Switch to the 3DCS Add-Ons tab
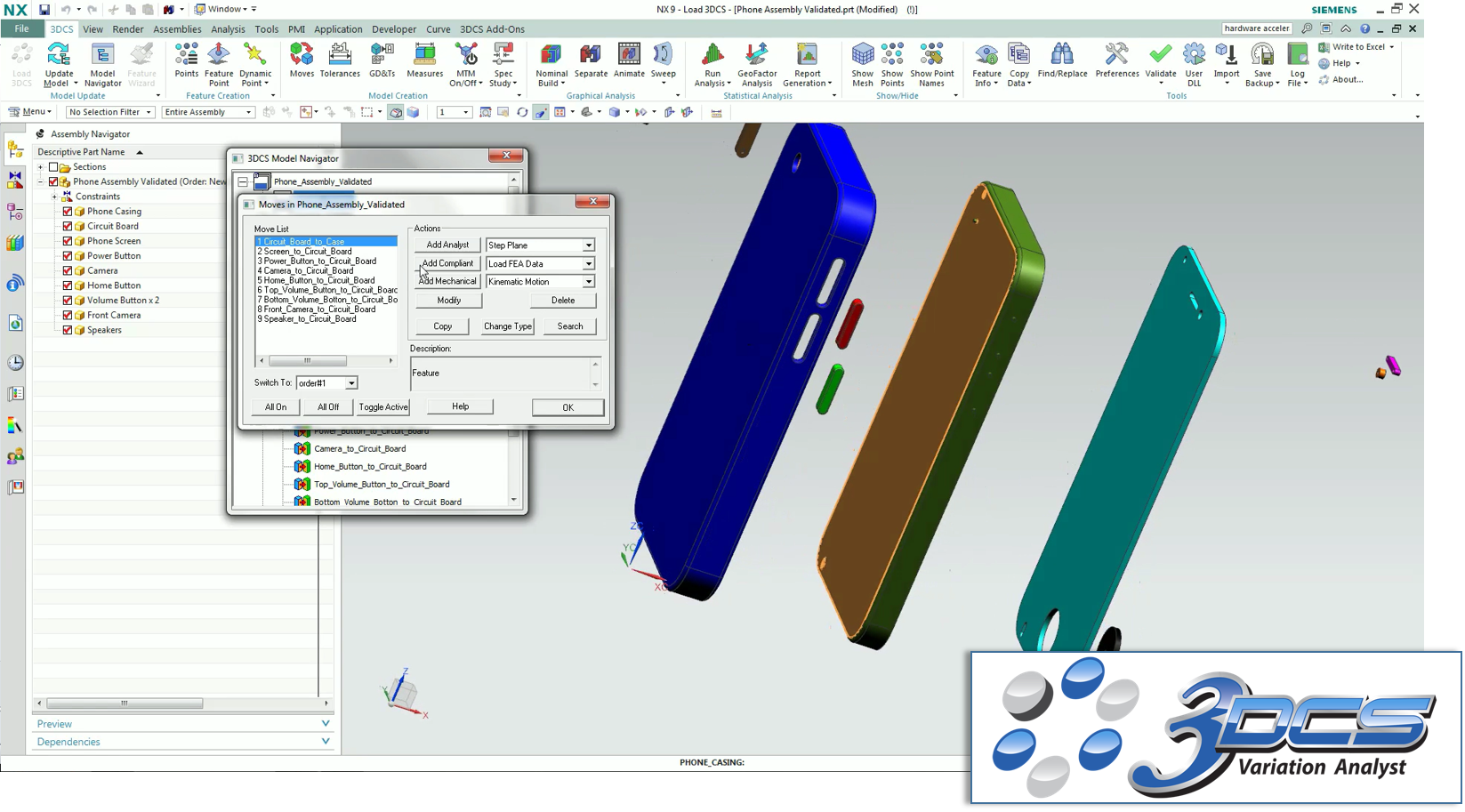Screen dimensions: 1465x812 pyautogui.click(x=492, y=29)
